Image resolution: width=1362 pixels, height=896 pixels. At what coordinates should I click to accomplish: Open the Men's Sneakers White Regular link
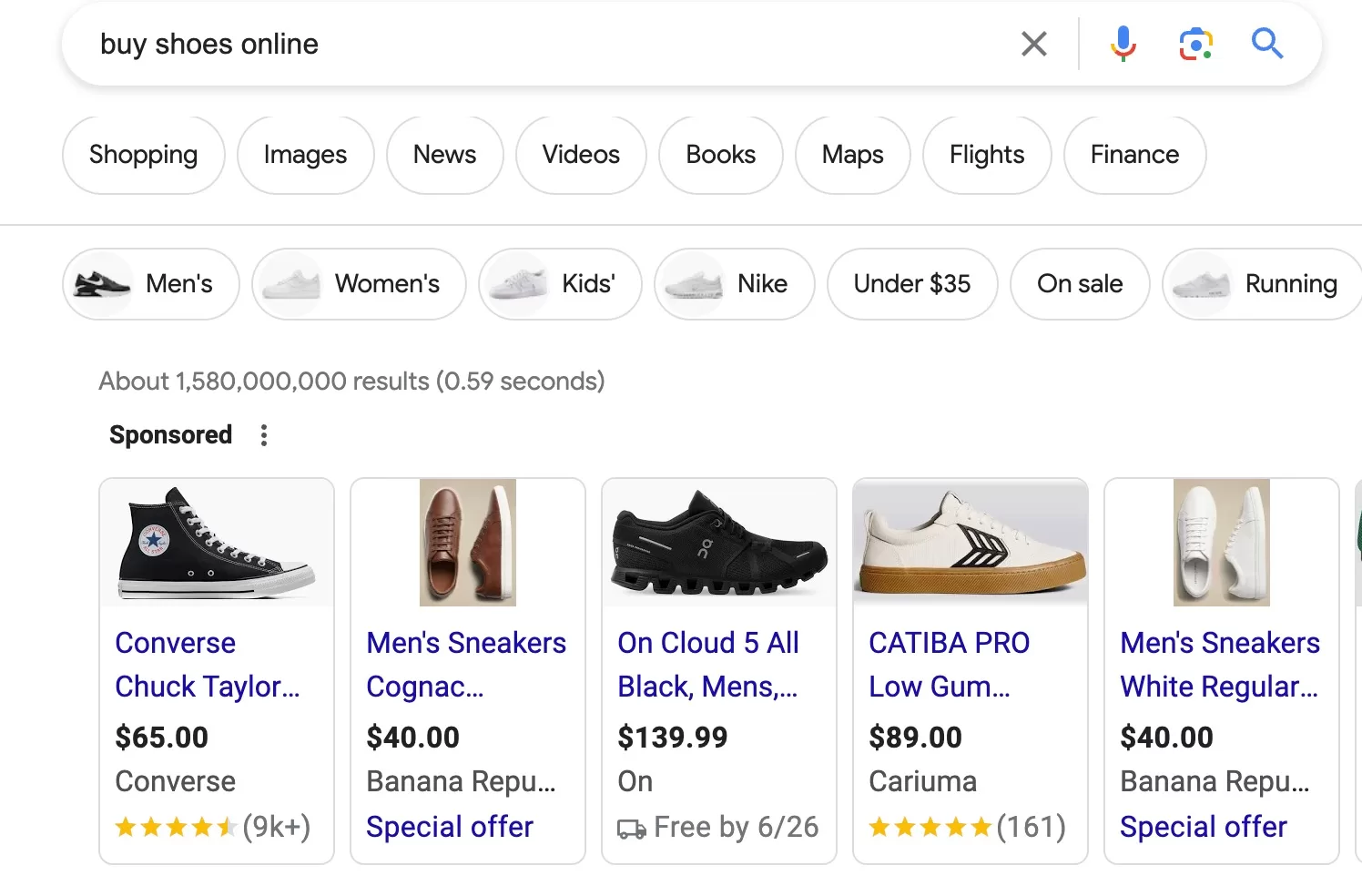point(1220,665)
